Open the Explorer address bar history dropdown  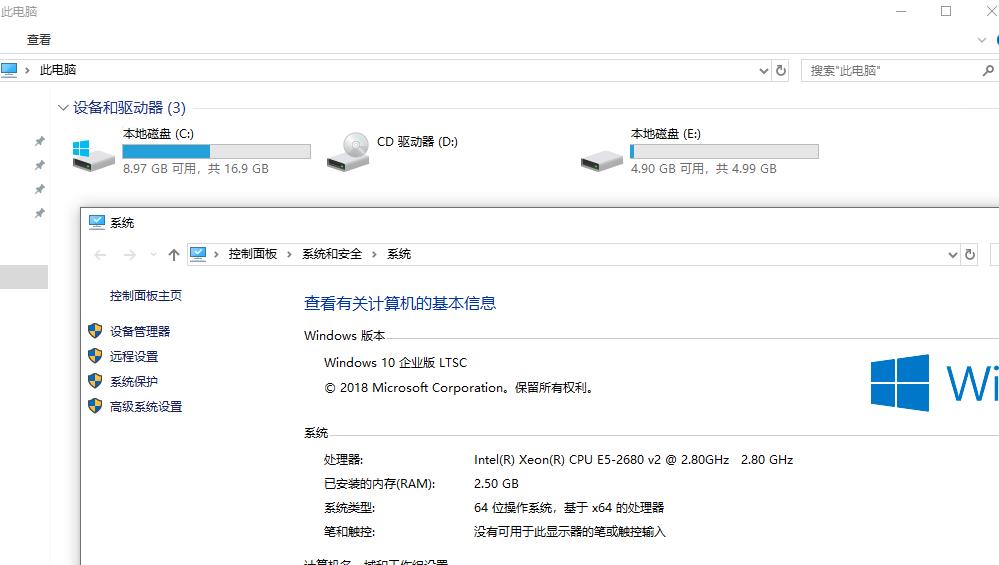point(763,71)
